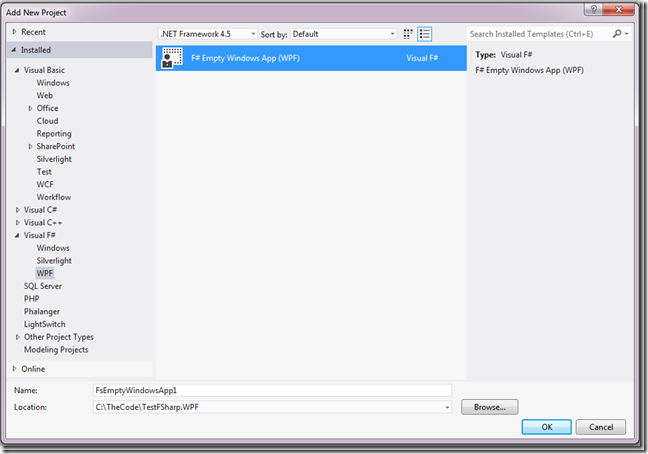Click the Cancel button
The image size is (648, 454).
(600, 427)
